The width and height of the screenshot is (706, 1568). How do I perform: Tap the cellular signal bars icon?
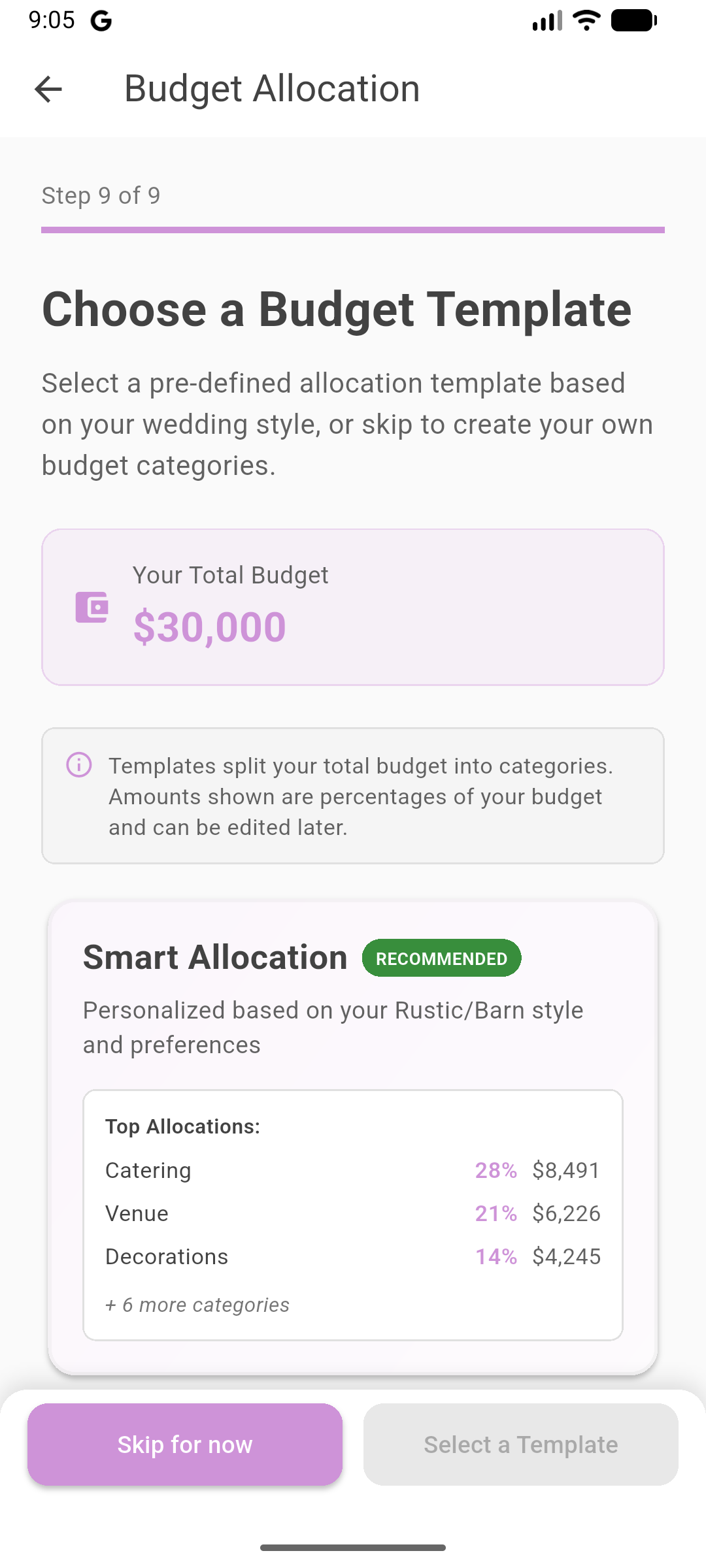click(x=547, y=21)
